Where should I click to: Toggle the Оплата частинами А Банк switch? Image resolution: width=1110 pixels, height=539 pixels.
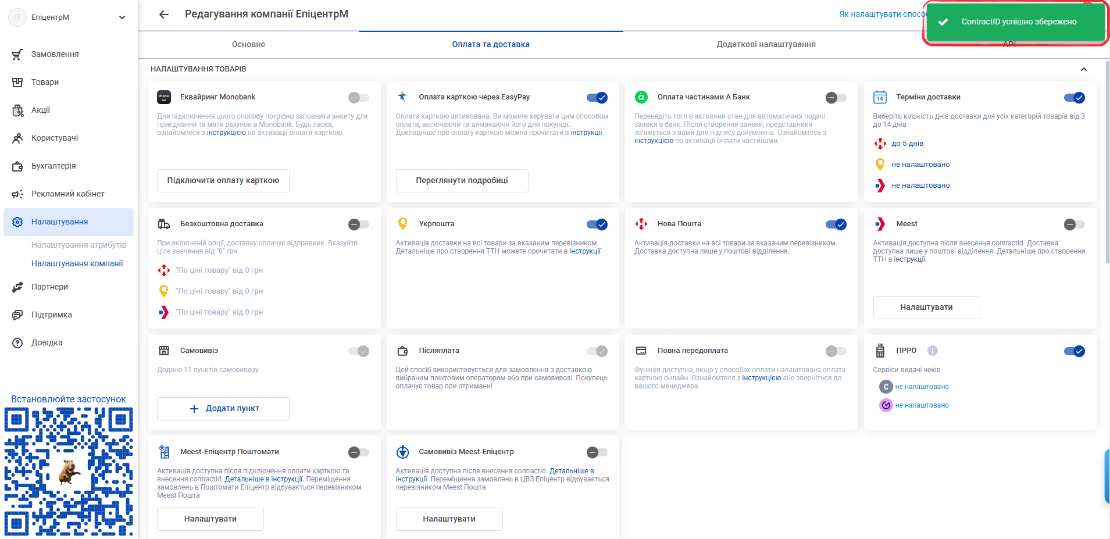click(836, 97)
